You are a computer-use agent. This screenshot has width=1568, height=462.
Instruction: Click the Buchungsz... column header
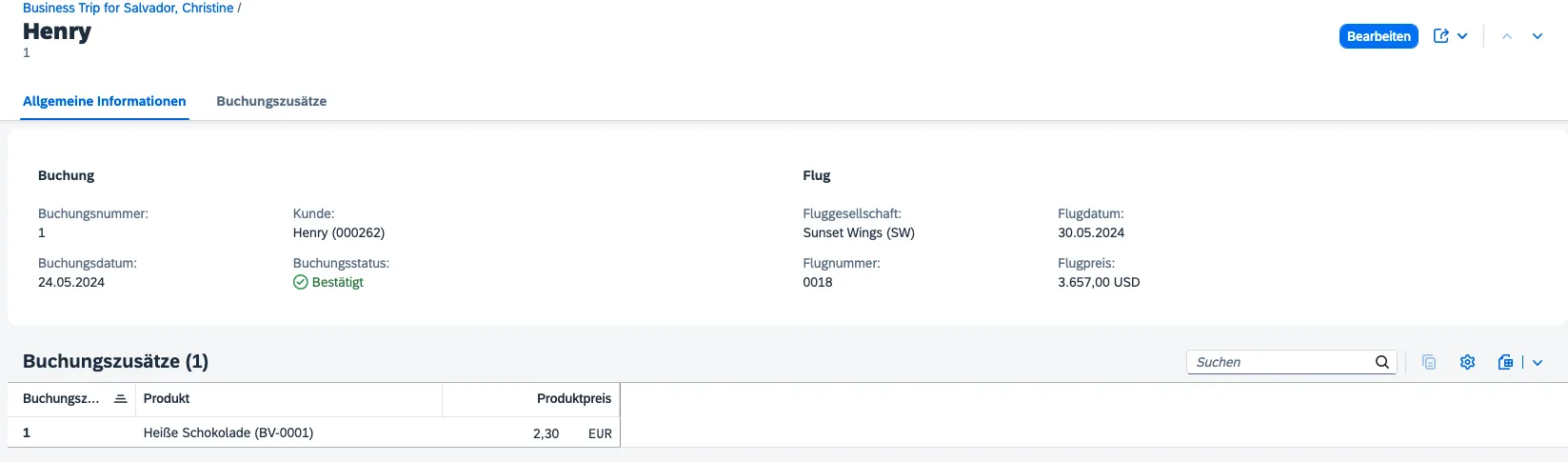tap(61, 399)
